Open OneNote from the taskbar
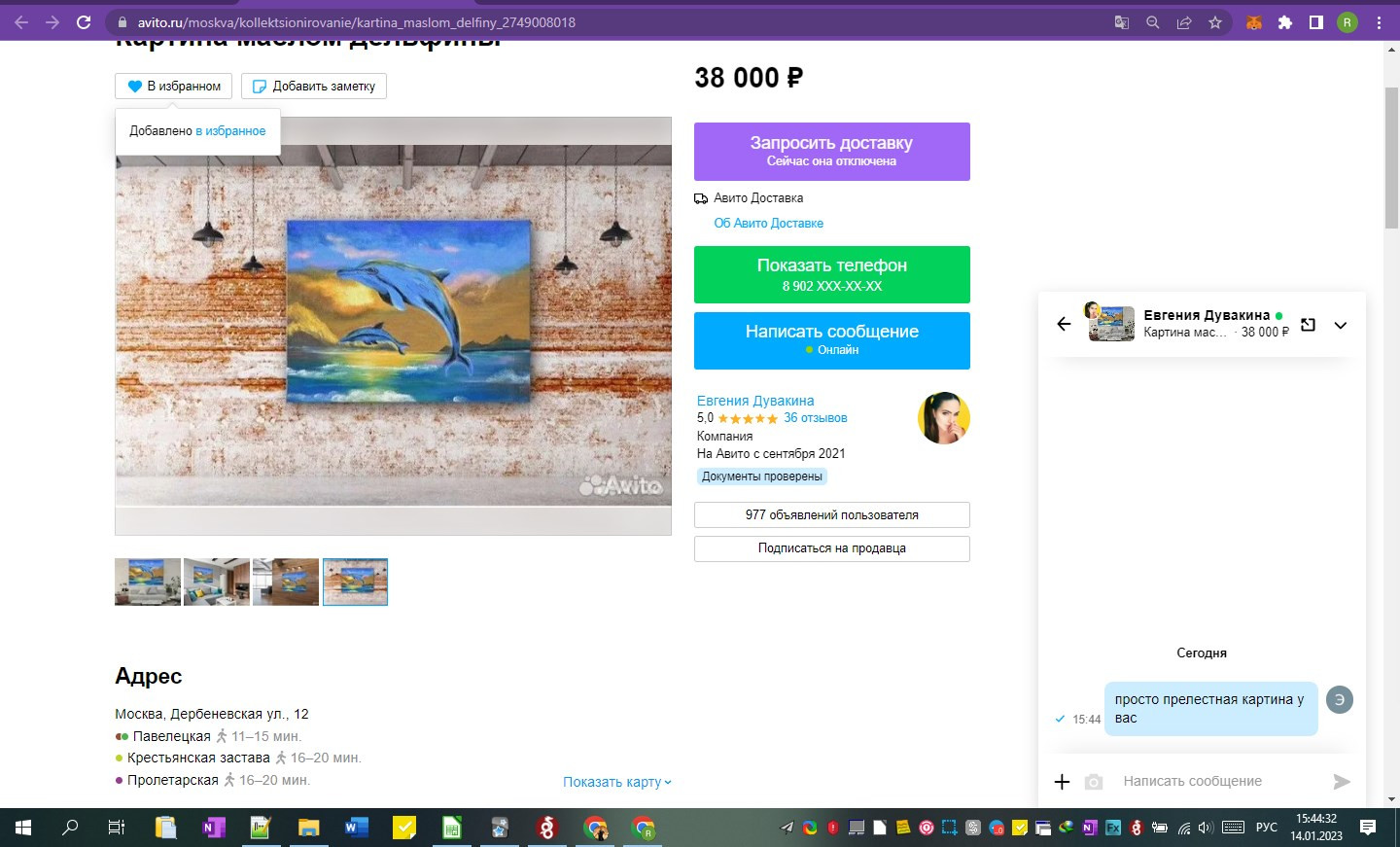This screenshot has width=1400, height=847. 213,828
